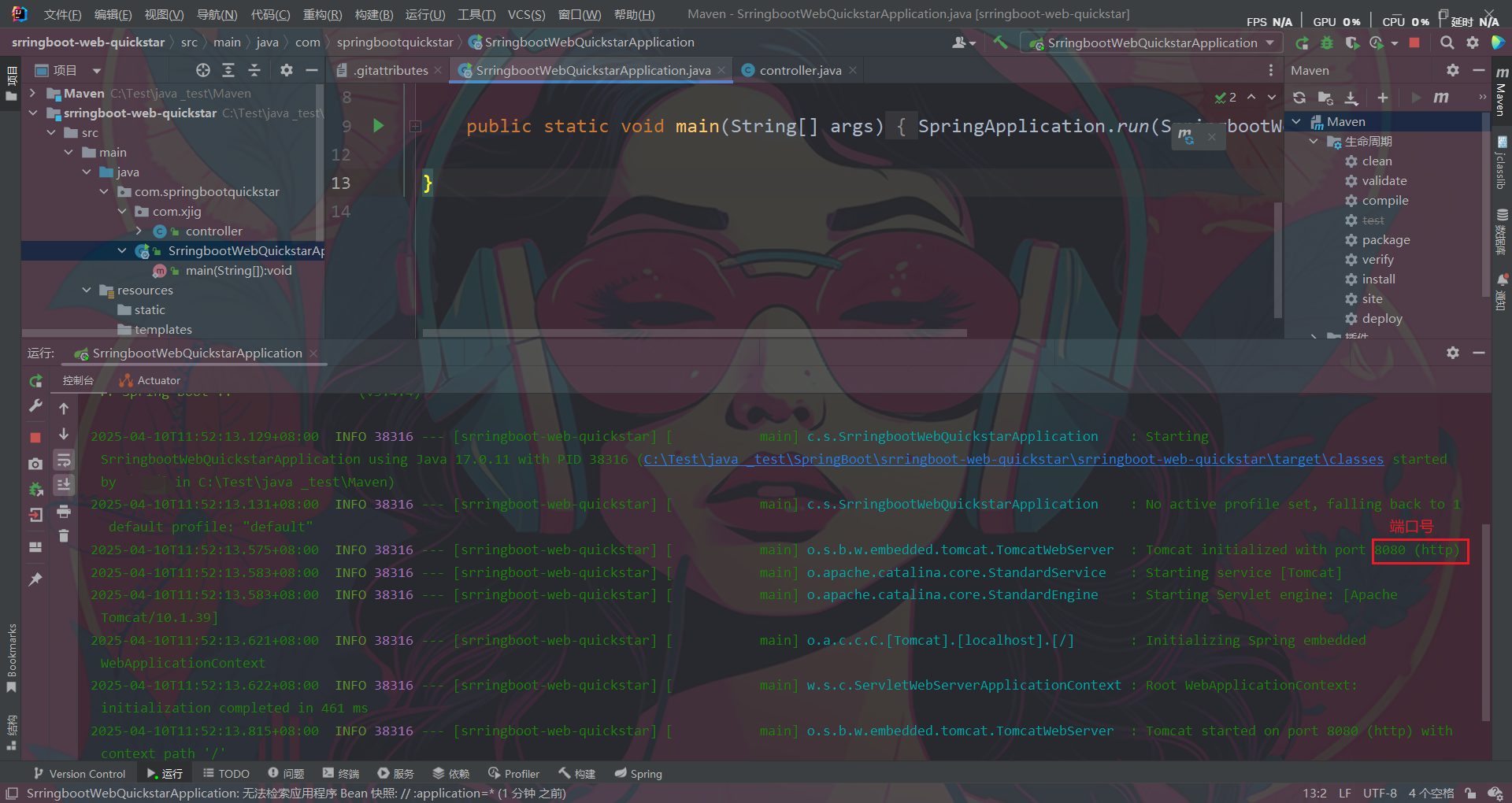This screenshot has height=803, width=1512.
Task: Rerun SrringbootWebQuickstarApplication from main toolbar
Action: coord(1302,43)
